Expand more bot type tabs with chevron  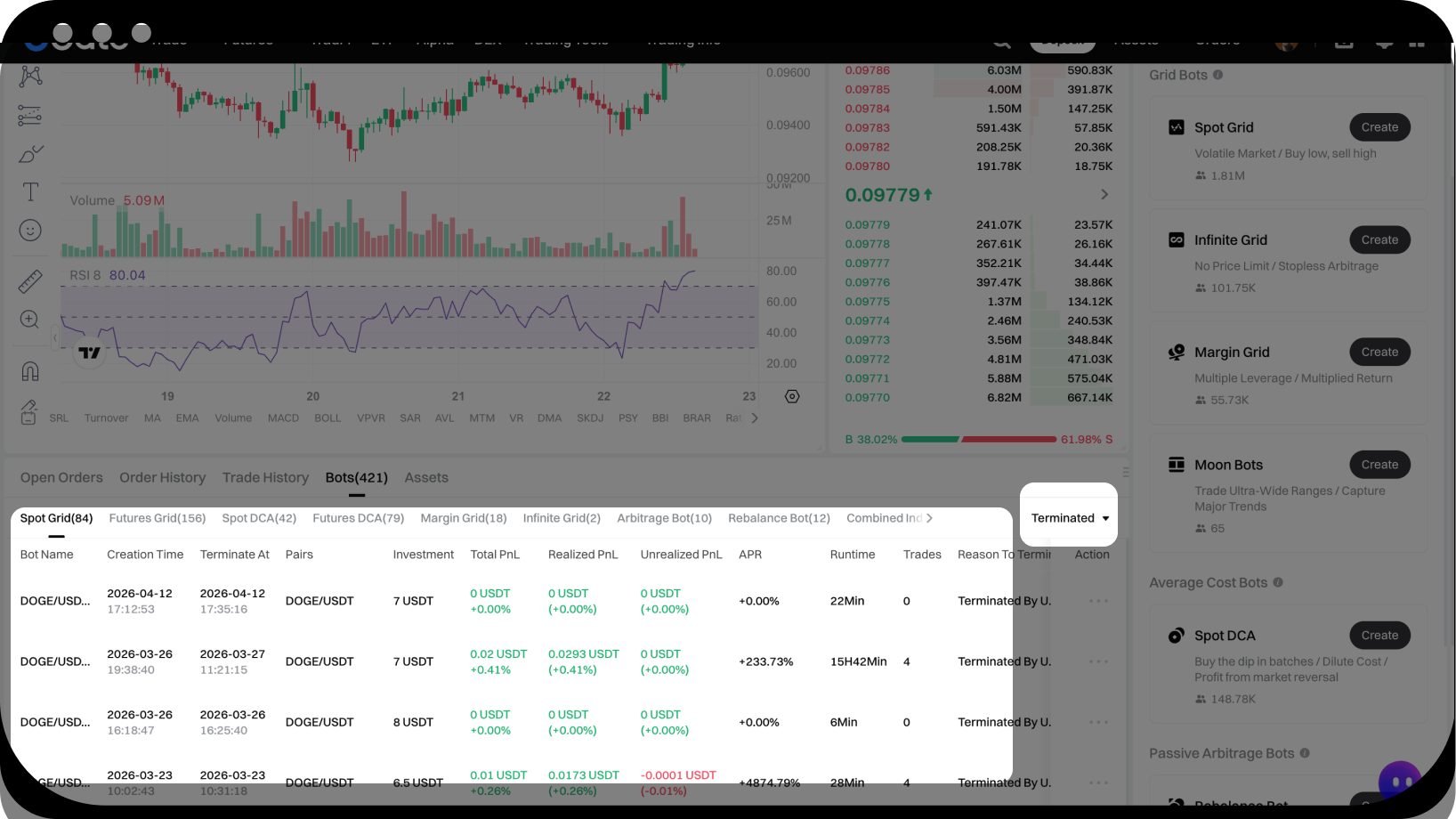(929, 518)
